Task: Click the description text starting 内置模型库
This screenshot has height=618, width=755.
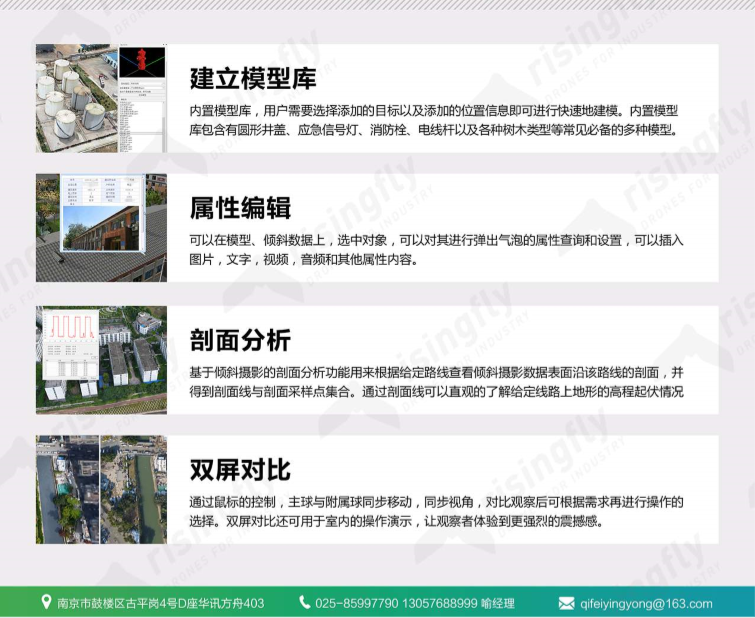Action: (x=436, y=120)
